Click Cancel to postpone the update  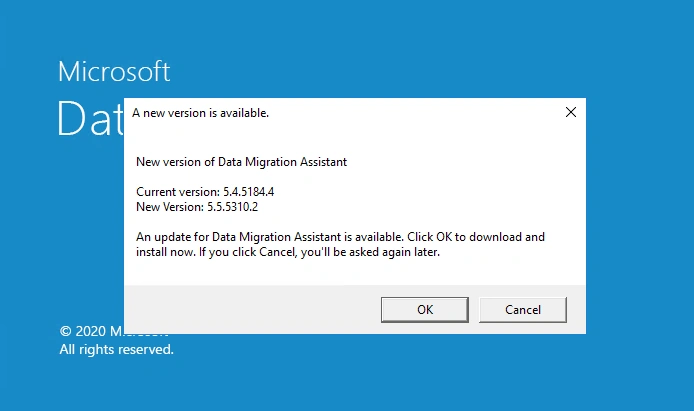coord(523,310)
